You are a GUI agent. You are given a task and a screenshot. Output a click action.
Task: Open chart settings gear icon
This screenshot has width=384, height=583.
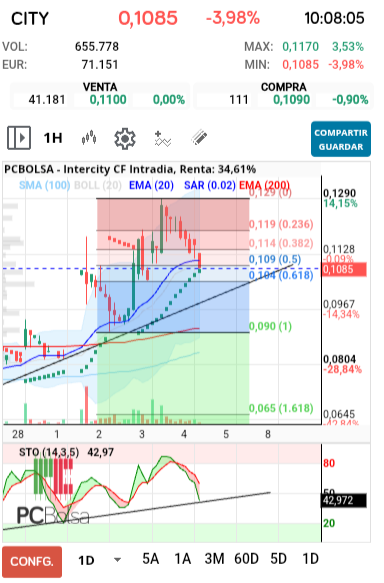coord(125,139)
